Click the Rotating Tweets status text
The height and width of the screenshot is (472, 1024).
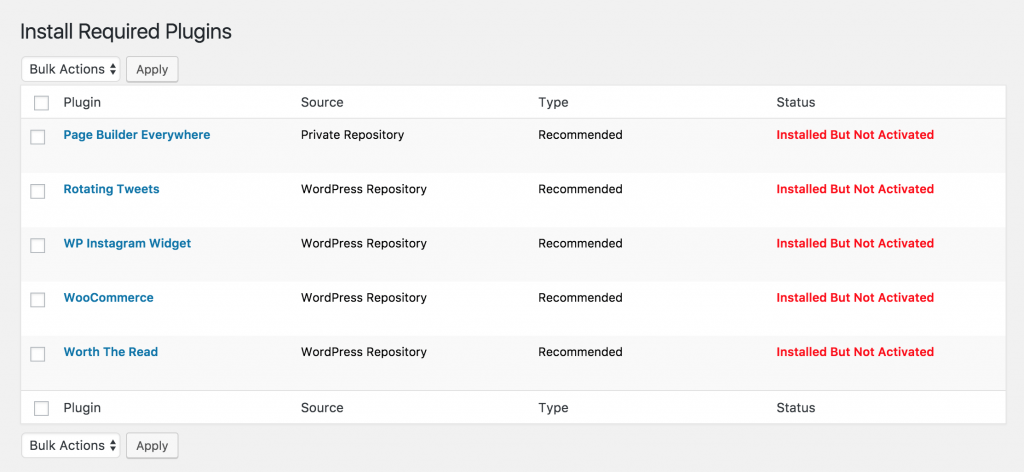[x=855, y=189]
